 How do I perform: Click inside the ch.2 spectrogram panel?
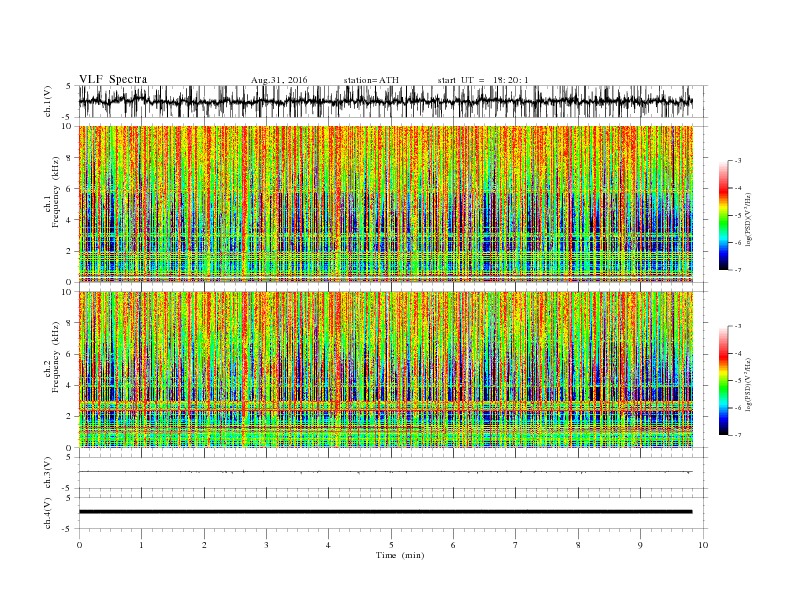385,370
